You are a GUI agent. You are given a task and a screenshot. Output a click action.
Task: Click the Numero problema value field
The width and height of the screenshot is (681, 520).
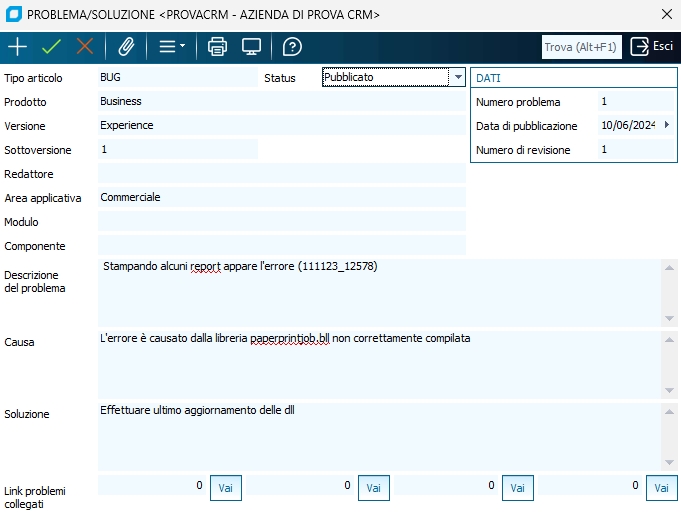click(x=636, y=101)
